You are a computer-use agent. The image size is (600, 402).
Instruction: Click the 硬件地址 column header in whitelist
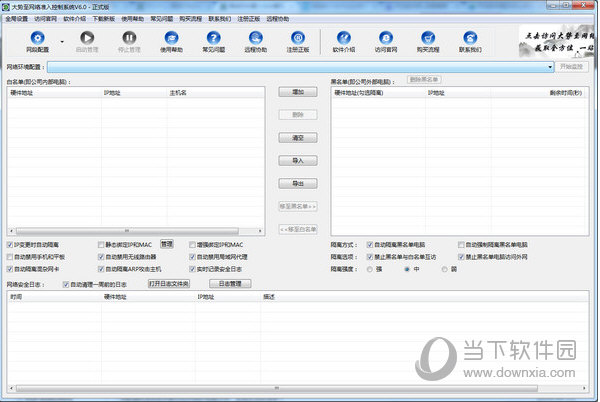coord(22,92)
